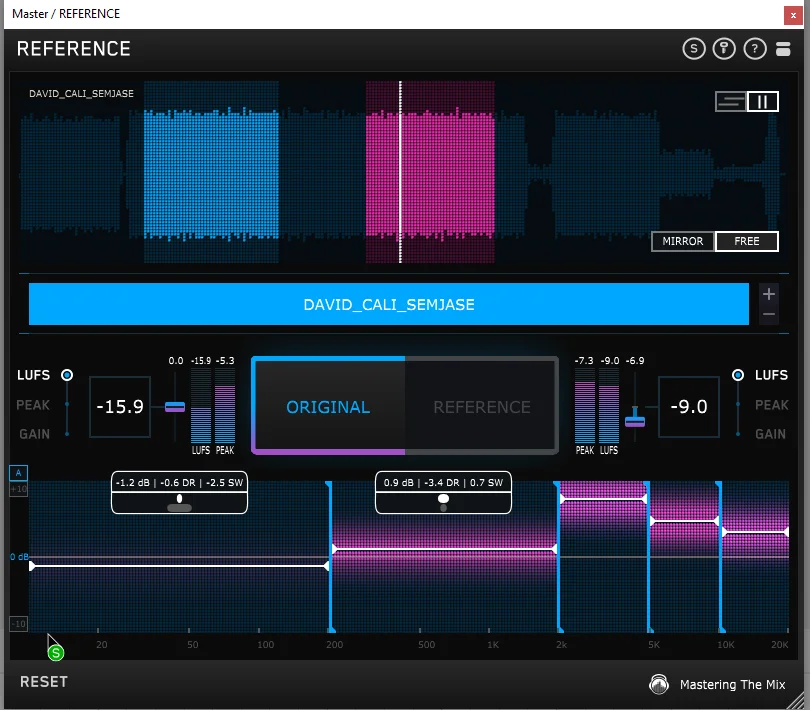810x710 pixels.
Task: Select the DAVID_CALI_SEMJASE track bar
Action: 389,304
